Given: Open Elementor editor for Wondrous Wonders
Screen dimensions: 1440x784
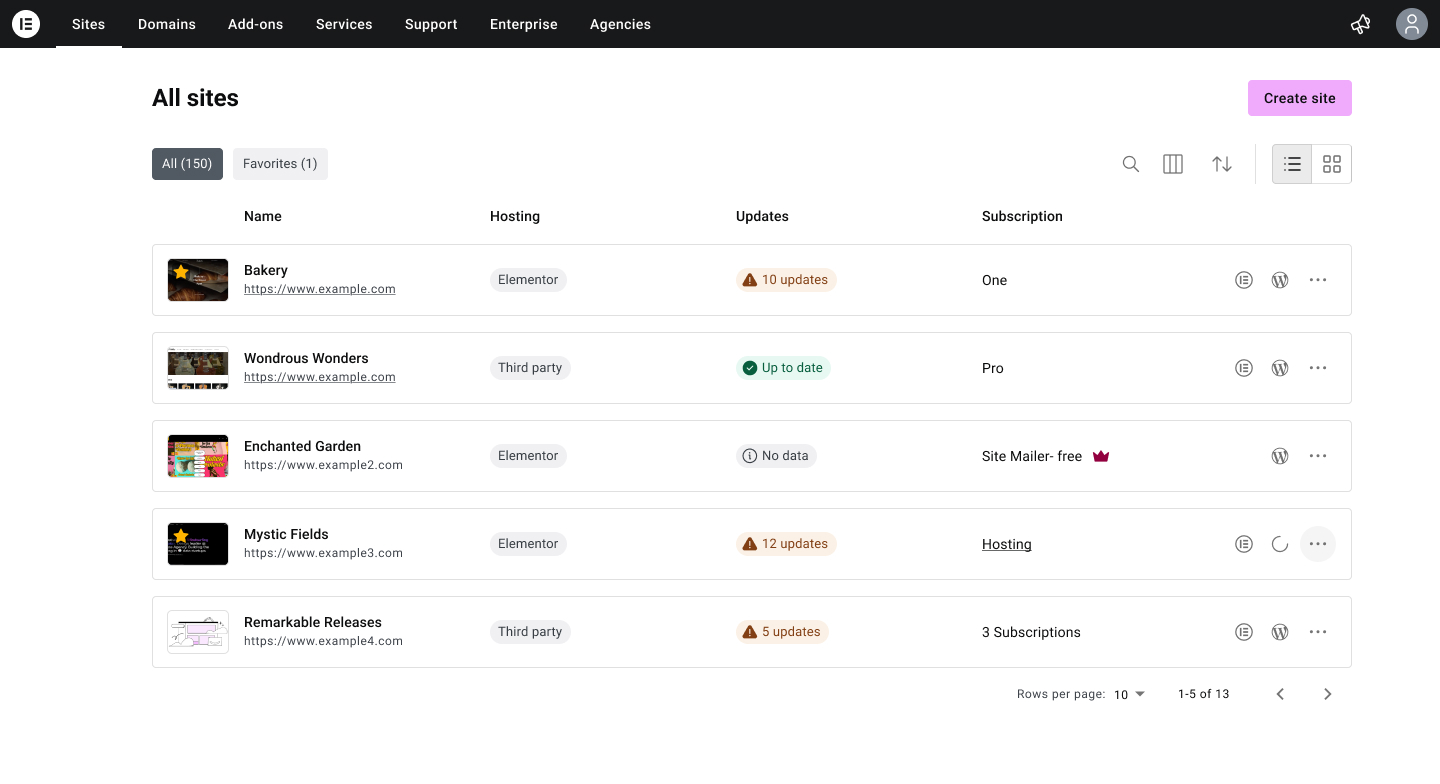Looking at the screenshot, I should (1244, 368).
